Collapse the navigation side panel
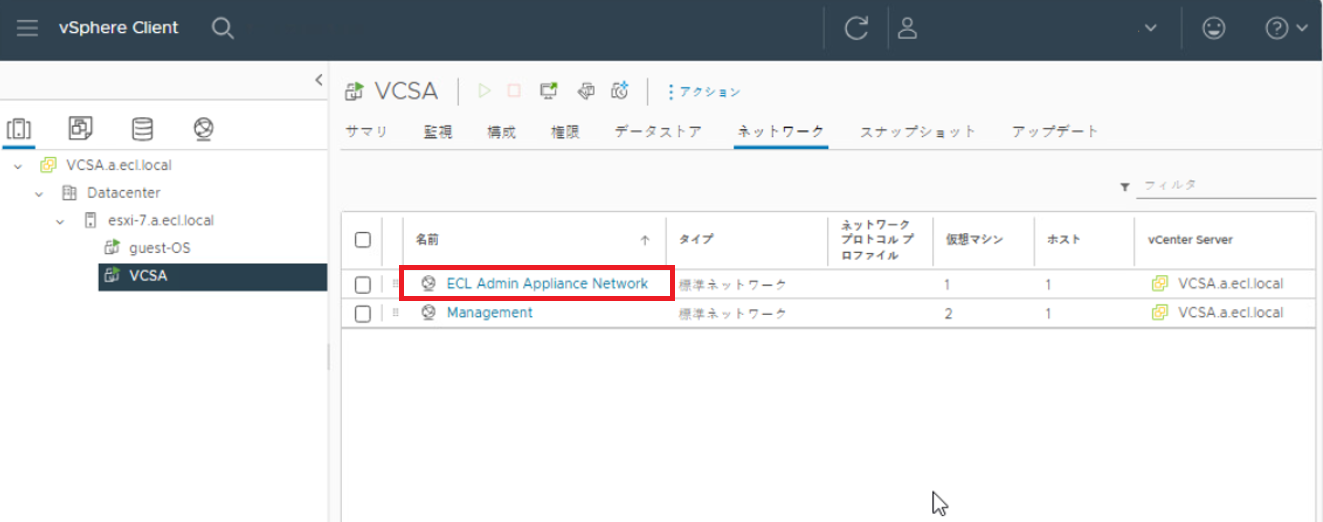This screenshot has width=1323, height=522. click(319, 80)
